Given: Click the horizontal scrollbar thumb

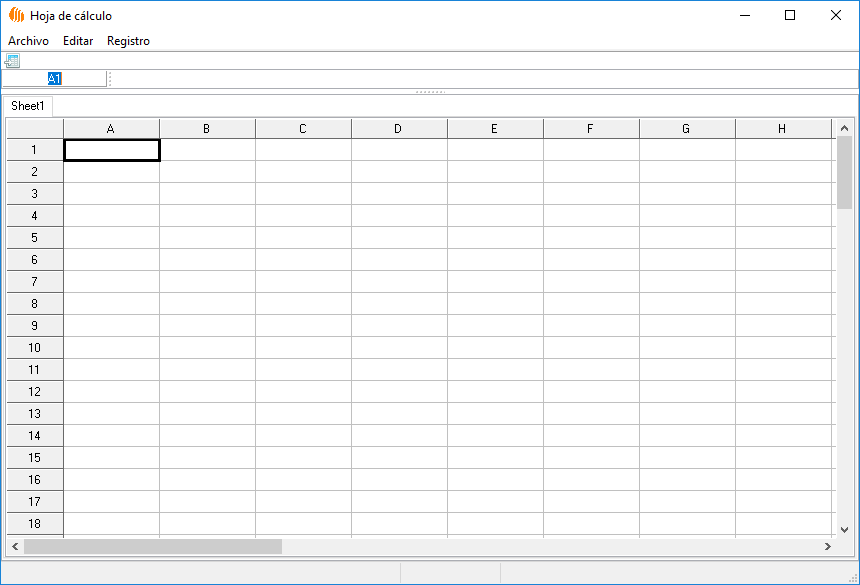Looking at the screenshot, I should point(153,547).
